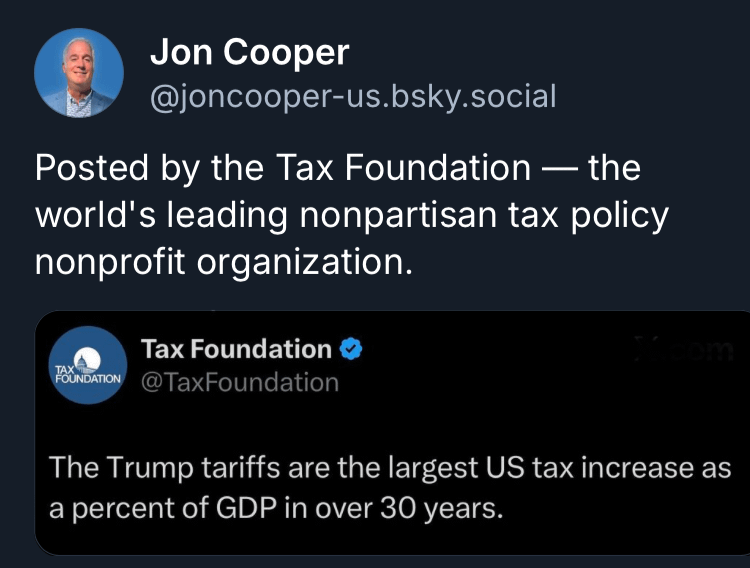The height and width of the screenshot is (568, 750).
Task: Click the word "Posted" starting the post
Action: tap(92, 167)
